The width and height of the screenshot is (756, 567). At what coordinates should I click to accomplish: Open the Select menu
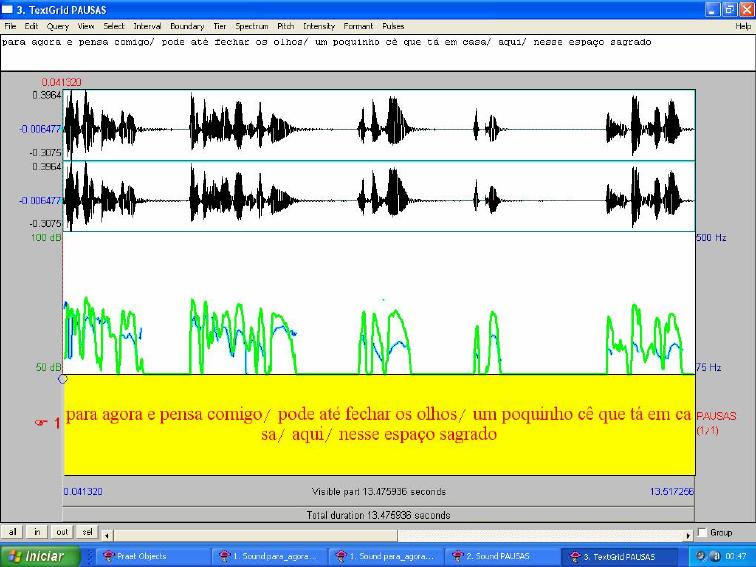click(114, 26)
